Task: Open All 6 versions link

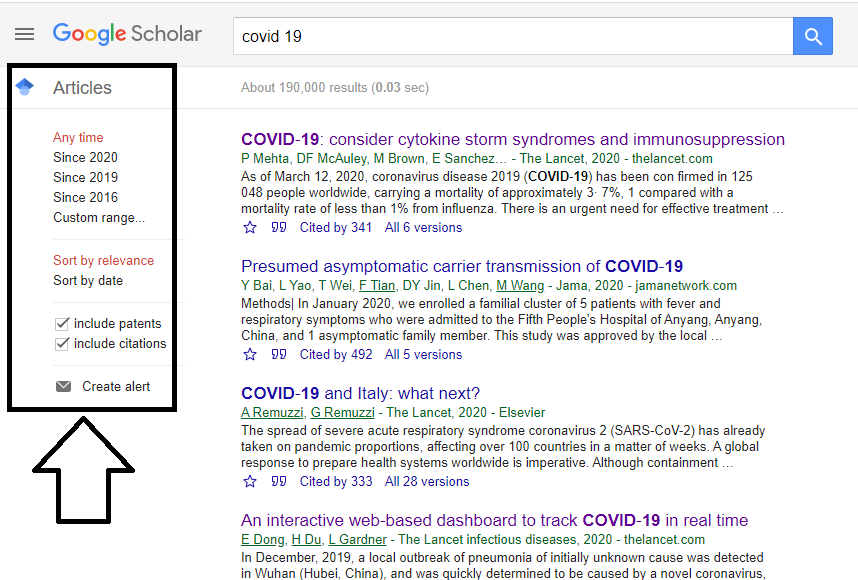Action: (424, 228)
